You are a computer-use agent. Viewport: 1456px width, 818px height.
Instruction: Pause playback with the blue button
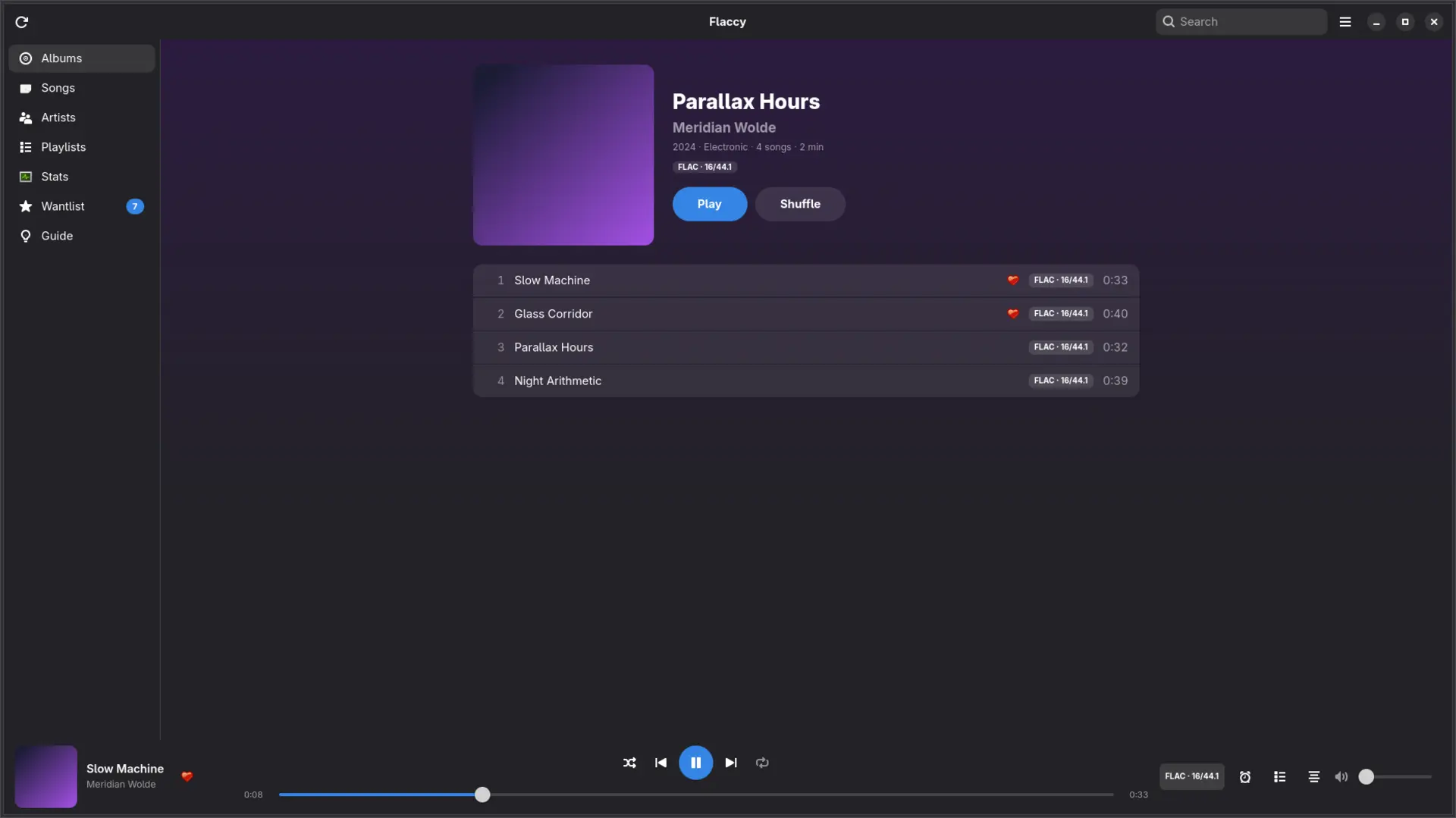695,763
